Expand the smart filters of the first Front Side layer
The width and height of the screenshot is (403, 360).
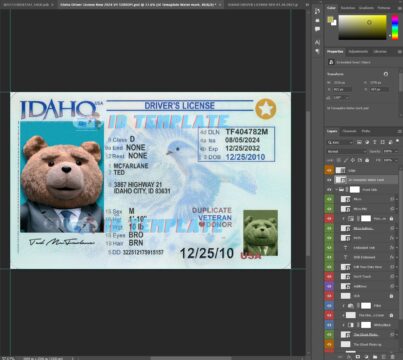[x=397, y=199]
